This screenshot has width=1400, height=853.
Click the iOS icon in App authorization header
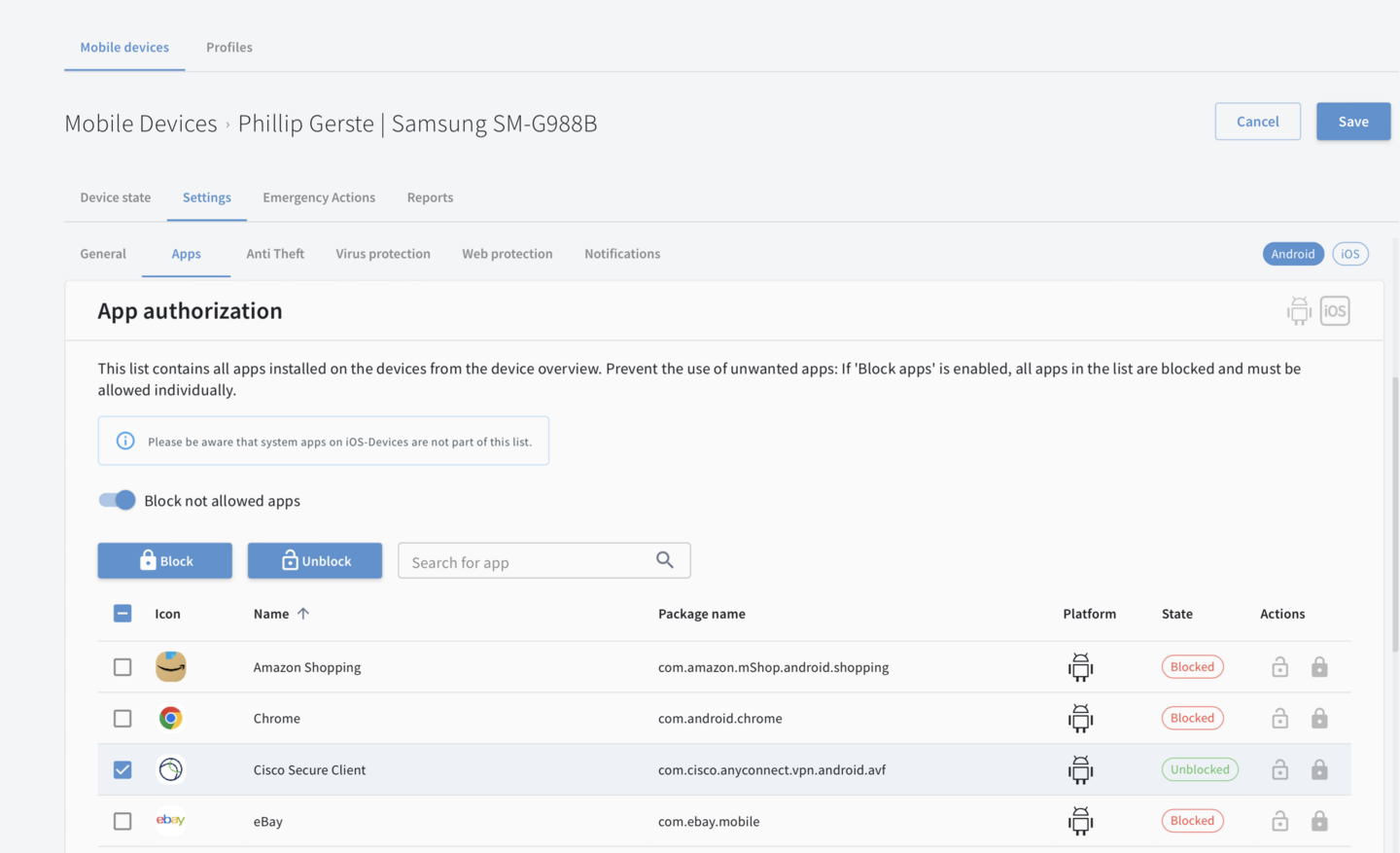coord(1335,311)
